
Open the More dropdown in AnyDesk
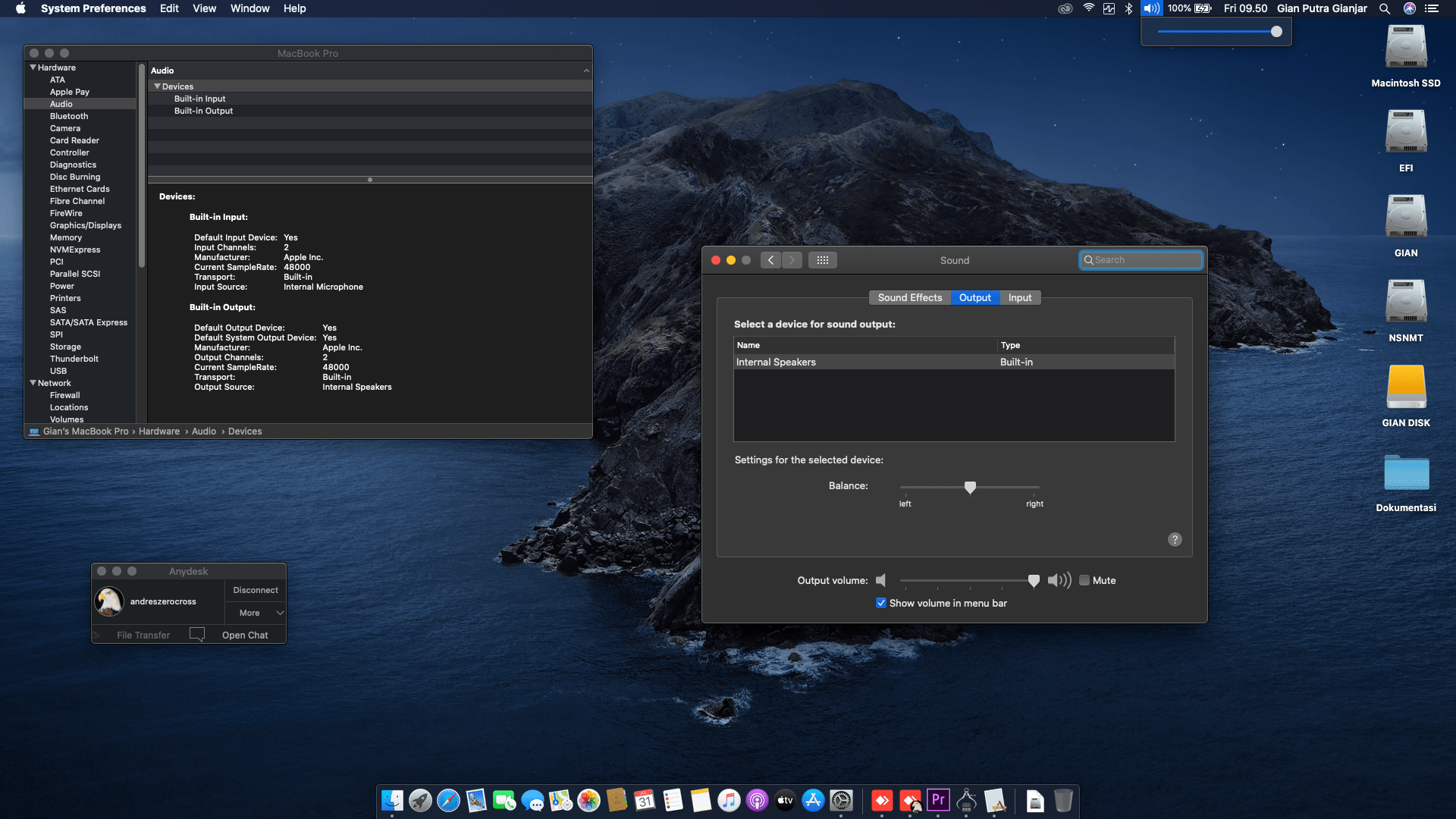pyautogui.click(x=255, y=612)
